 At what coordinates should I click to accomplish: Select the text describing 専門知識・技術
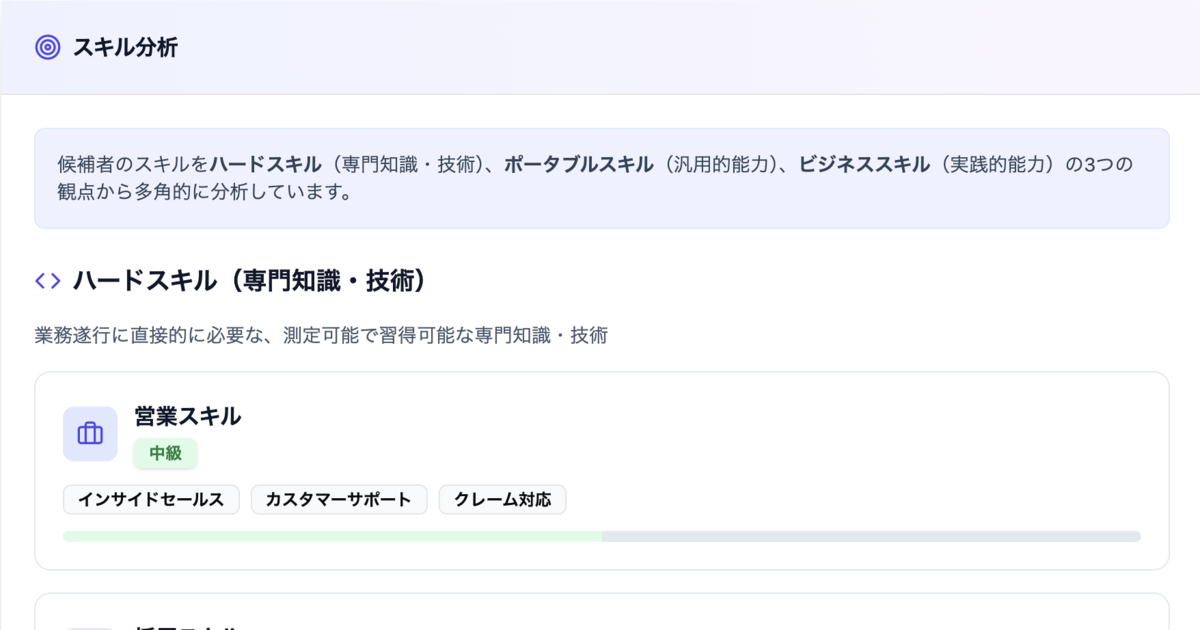click(320, 336)
